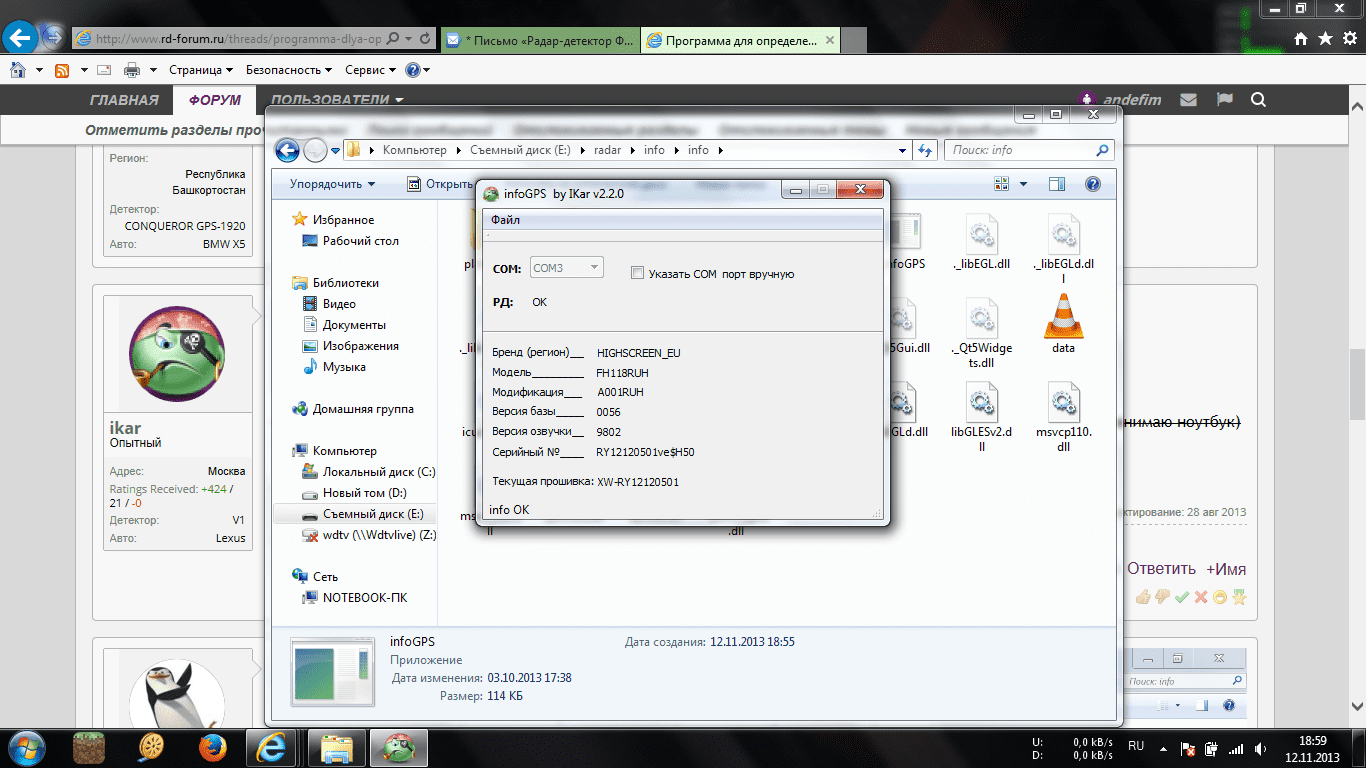
Task: Switch to the ФОРУМ tab
Action: (215, 100)
